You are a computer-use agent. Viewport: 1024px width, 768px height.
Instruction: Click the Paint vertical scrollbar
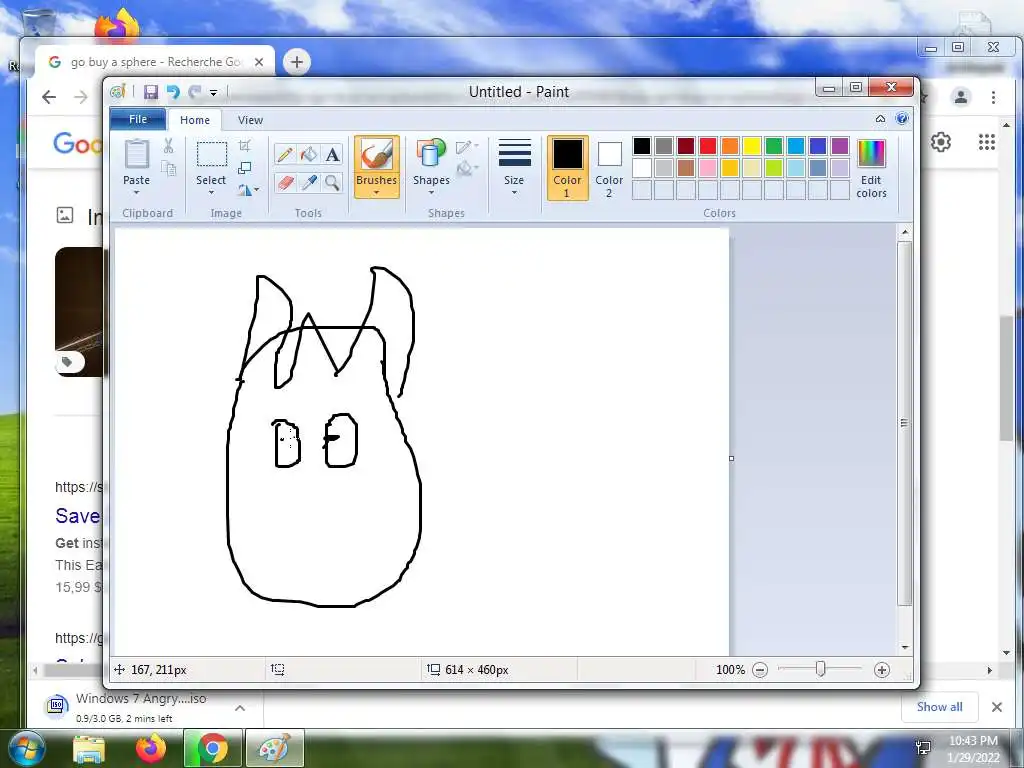(x=904, y=424)
